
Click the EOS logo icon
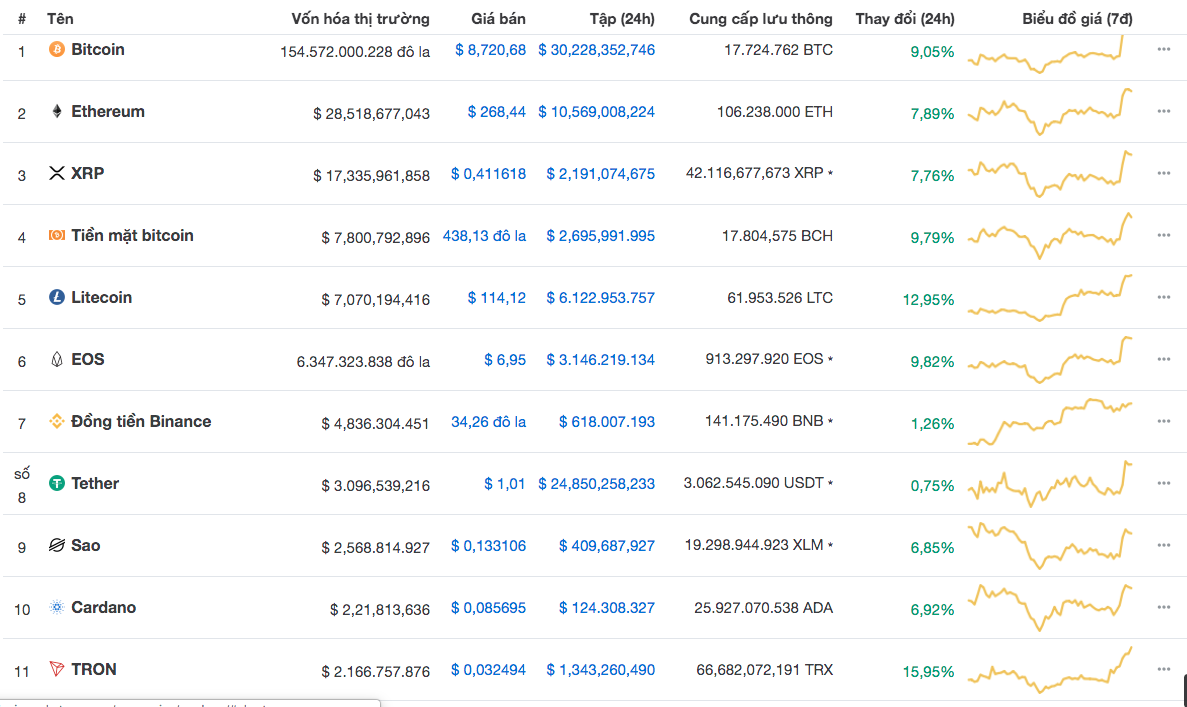[x=57, y=359]
